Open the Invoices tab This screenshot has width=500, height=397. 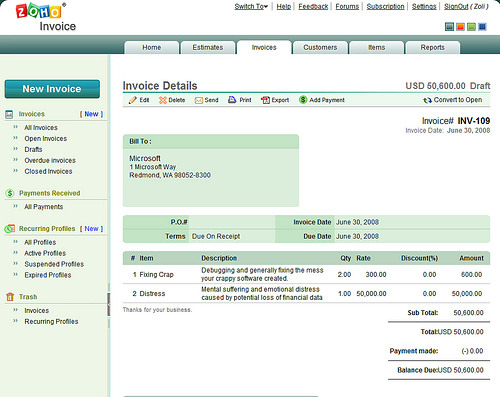point(264,47)
